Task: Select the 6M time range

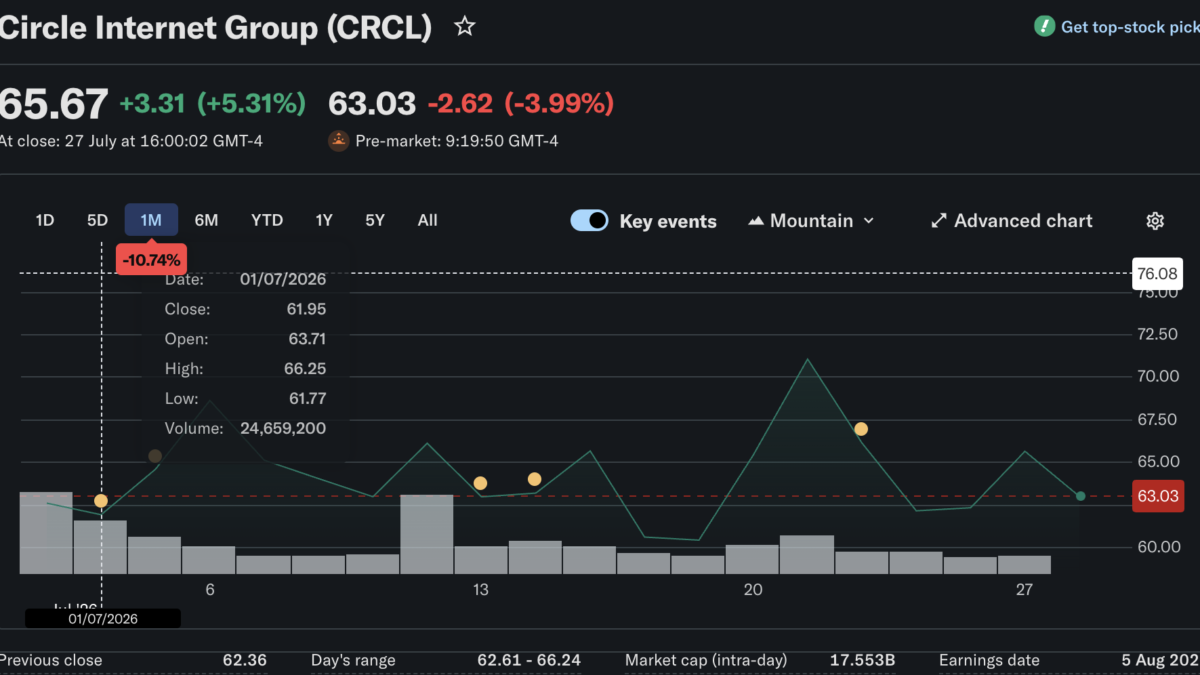Action: pos(206,220)
